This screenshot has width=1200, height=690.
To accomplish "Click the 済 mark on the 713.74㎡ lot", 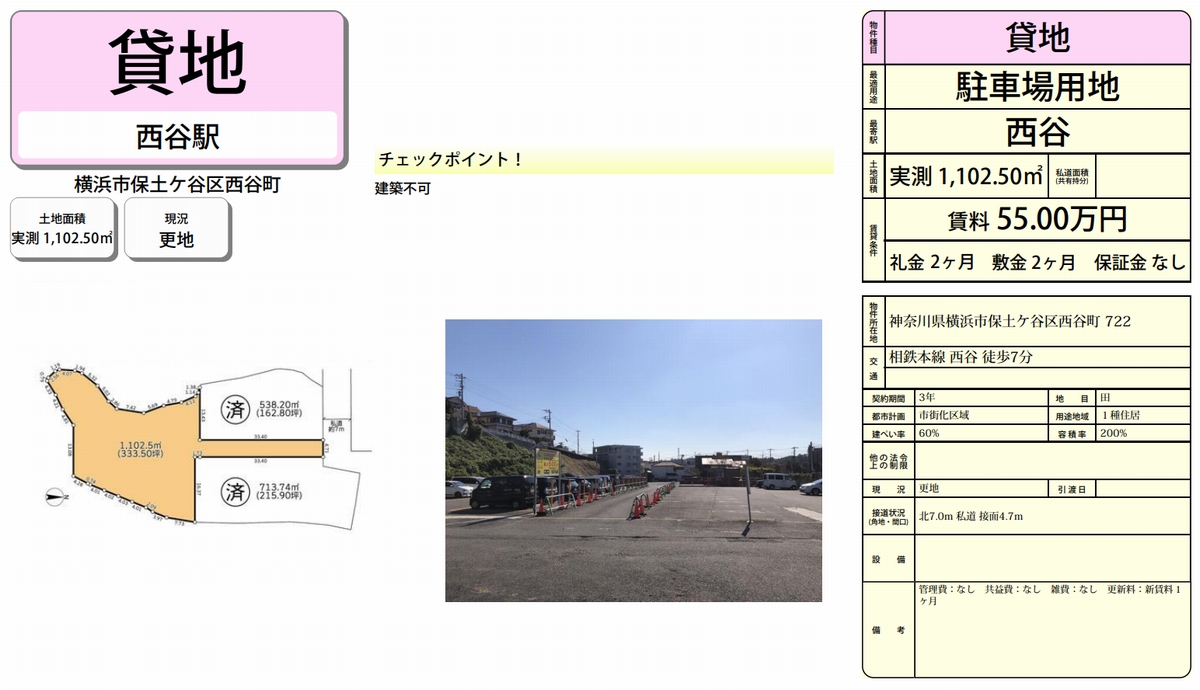I will pyautogui.click(x=236, y=491).
